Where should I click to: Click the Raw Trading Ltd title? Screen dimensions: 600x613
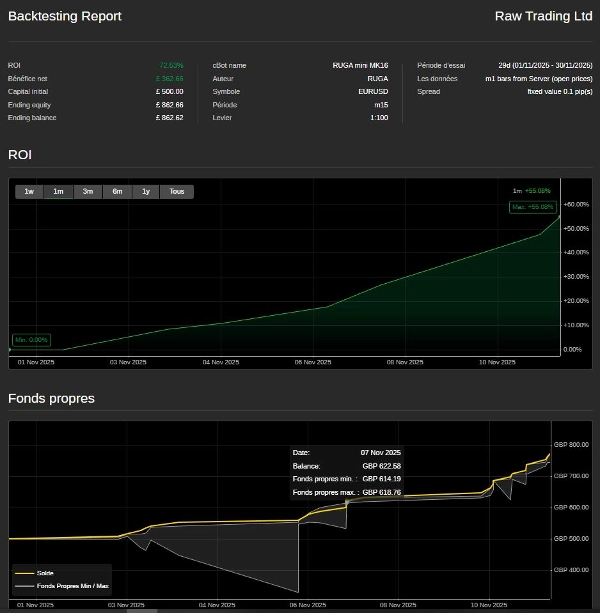pyautogui.click(x=543, y=16)
